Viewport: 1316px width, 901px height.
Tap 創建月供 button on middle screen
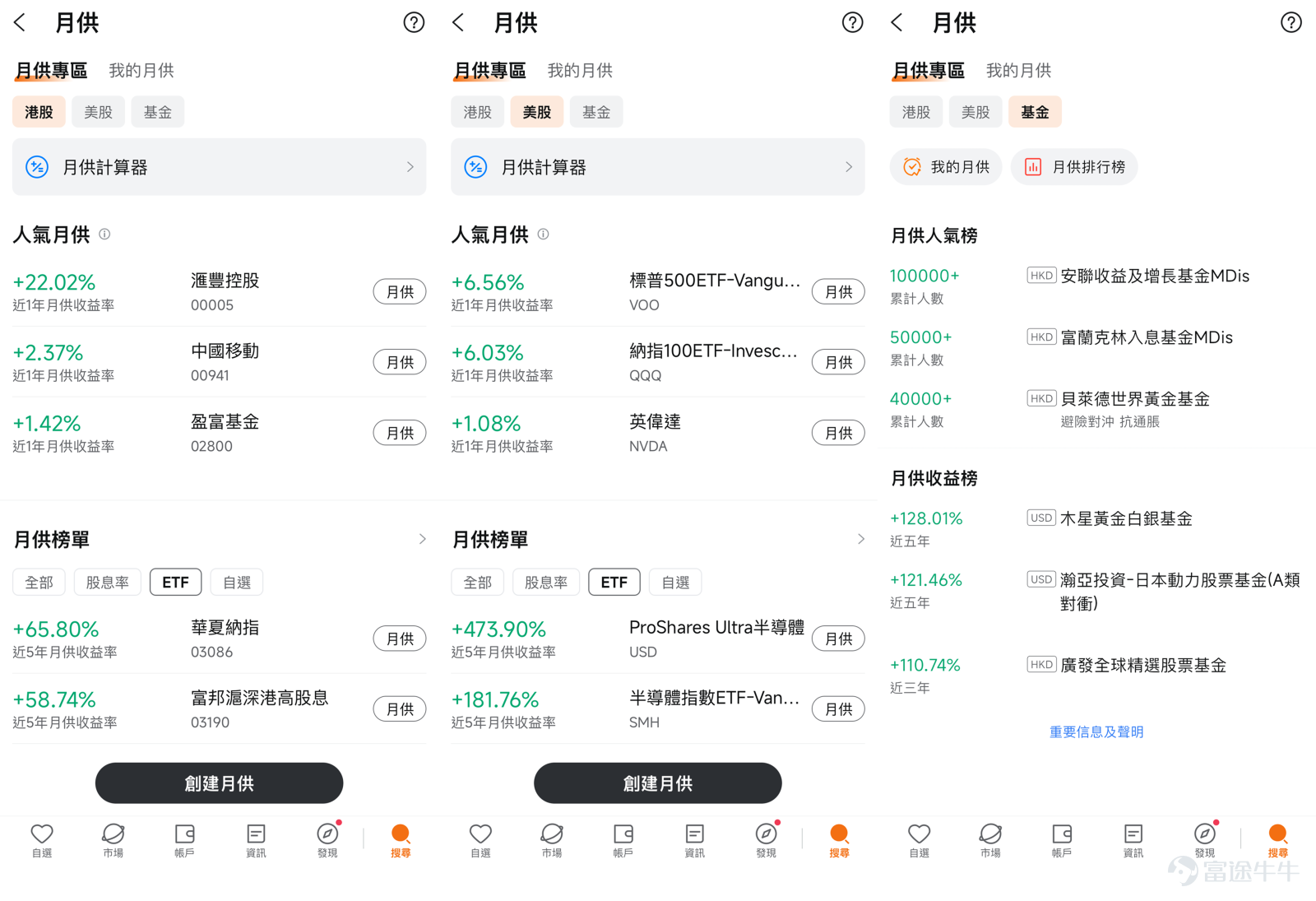tap(657, 783)
